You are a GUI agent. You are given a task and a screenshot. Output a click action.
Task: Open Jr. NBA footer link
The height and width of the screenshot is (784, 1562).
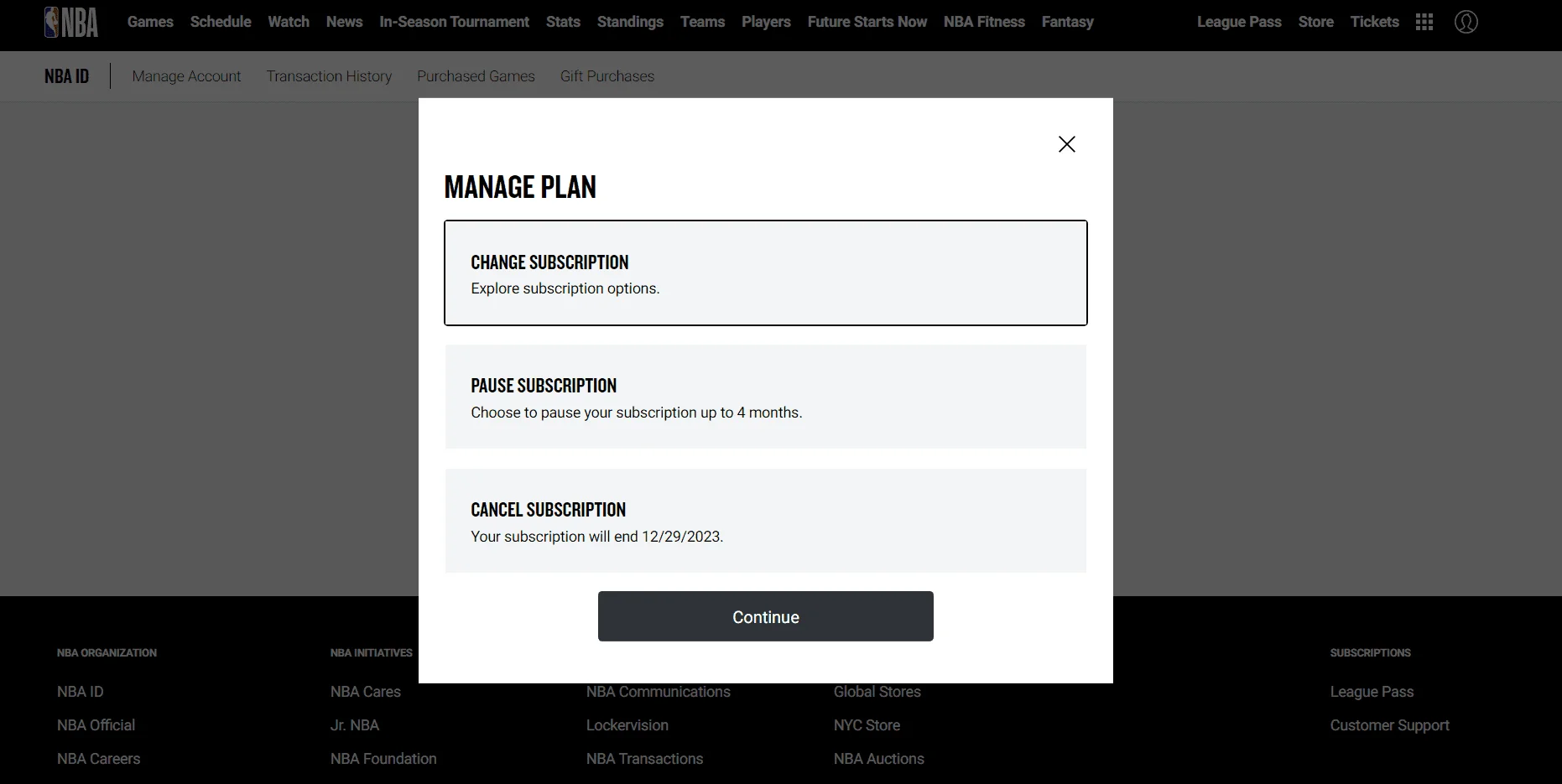[355, 725]
